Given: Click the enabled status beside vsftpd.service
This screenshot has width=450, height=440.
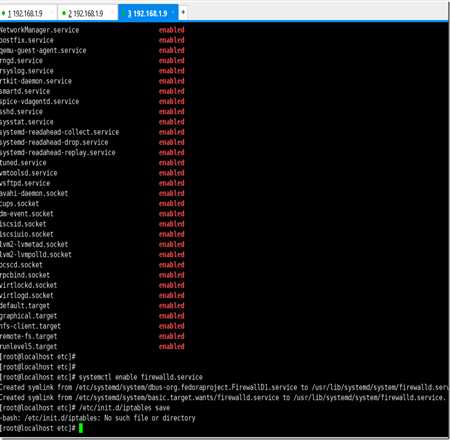Looking at the screenshot, I should click(171, 183).
